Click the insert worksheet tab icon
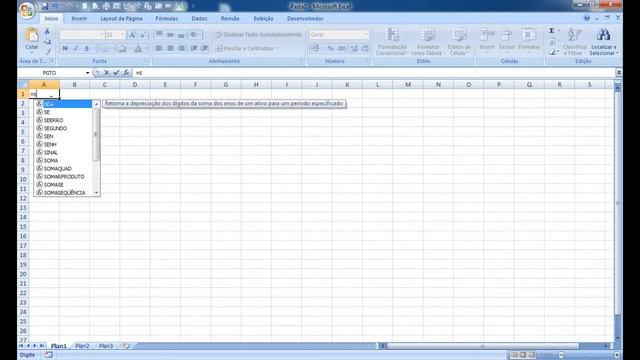 tap(126, 346)
